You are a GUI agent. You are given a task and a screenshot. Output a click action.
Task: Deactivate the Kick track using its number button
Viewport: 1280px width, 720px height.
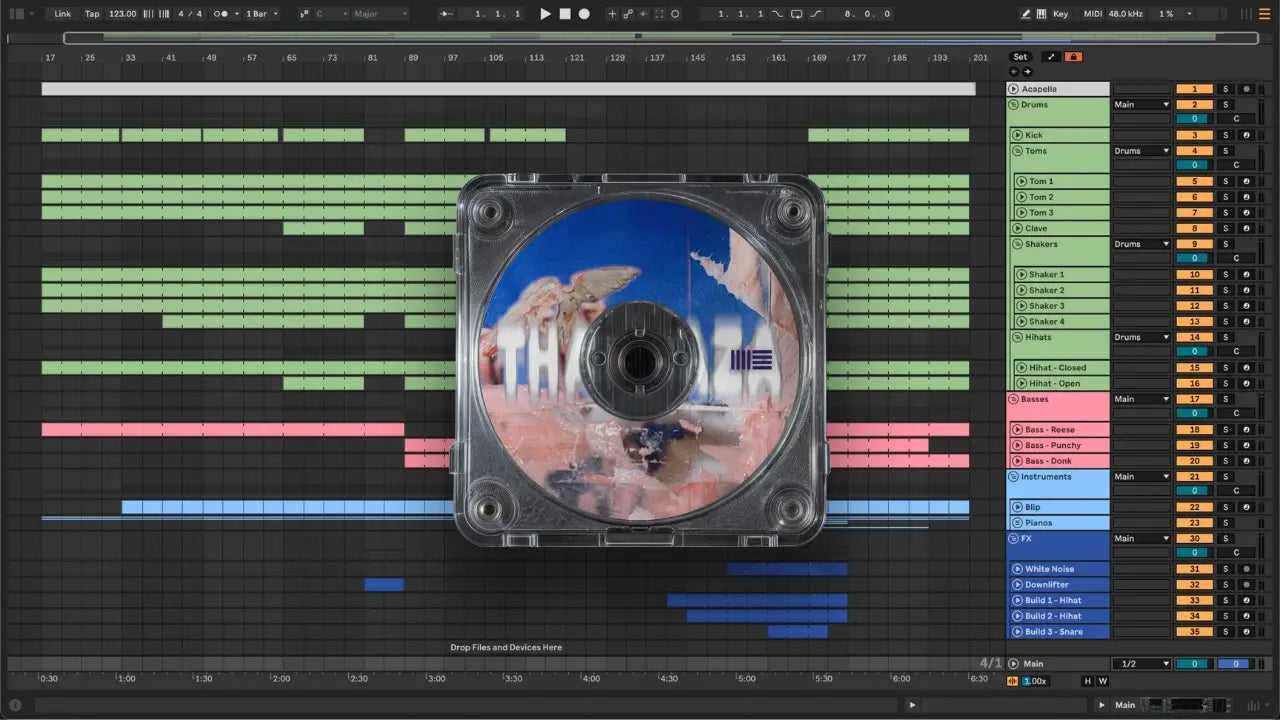click(1194, 135)
